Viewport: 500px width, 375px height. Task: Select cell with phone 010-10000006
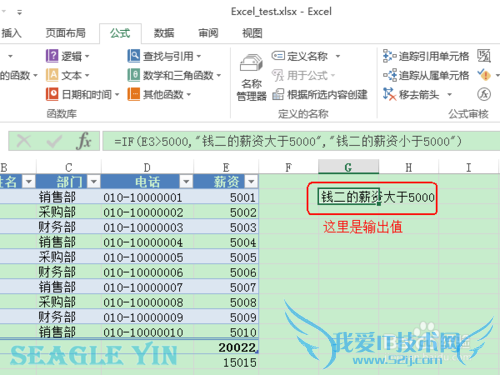147,272
